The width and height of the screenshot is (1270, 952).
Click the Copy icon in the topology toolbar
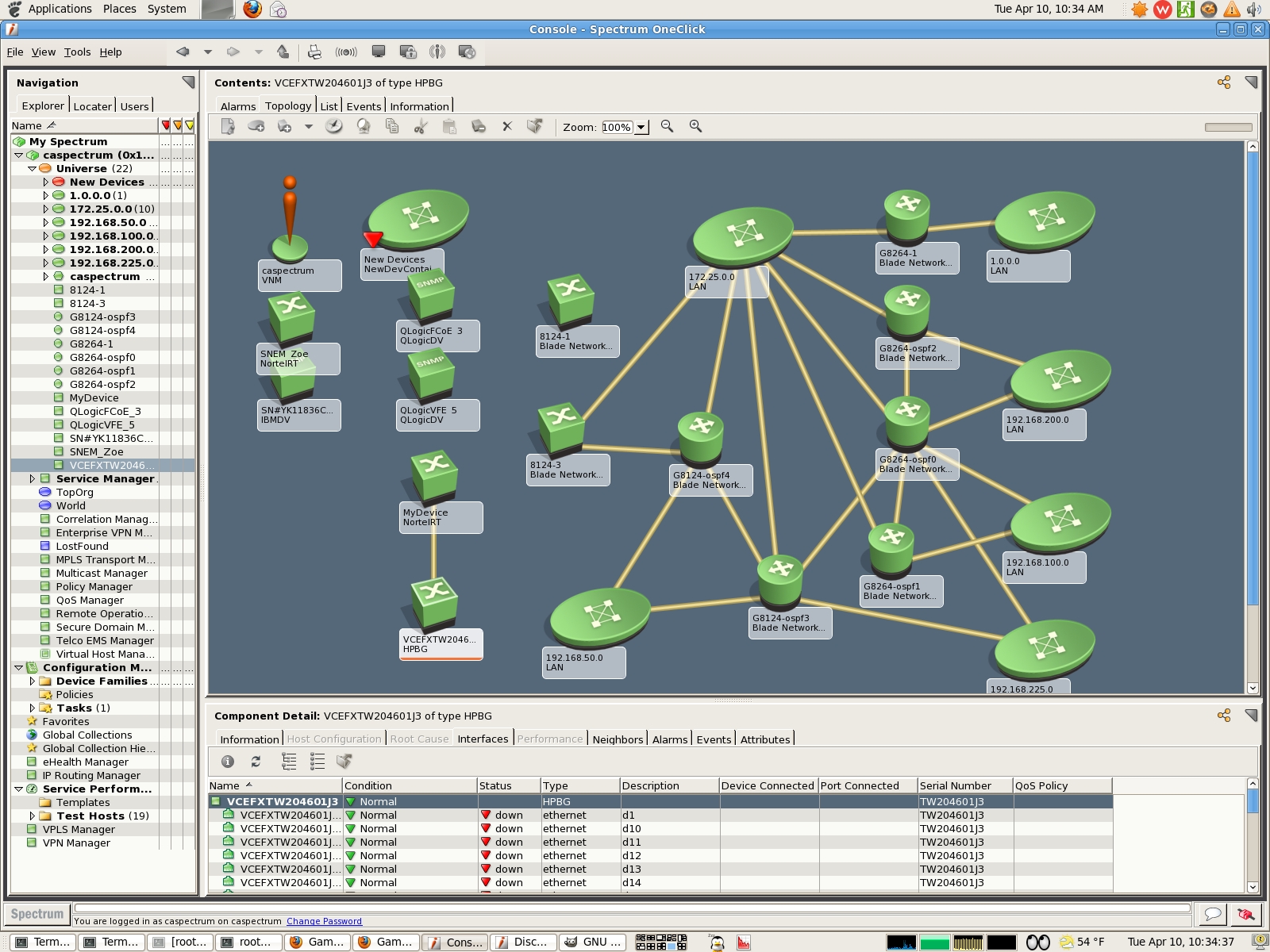click(392, 127)
